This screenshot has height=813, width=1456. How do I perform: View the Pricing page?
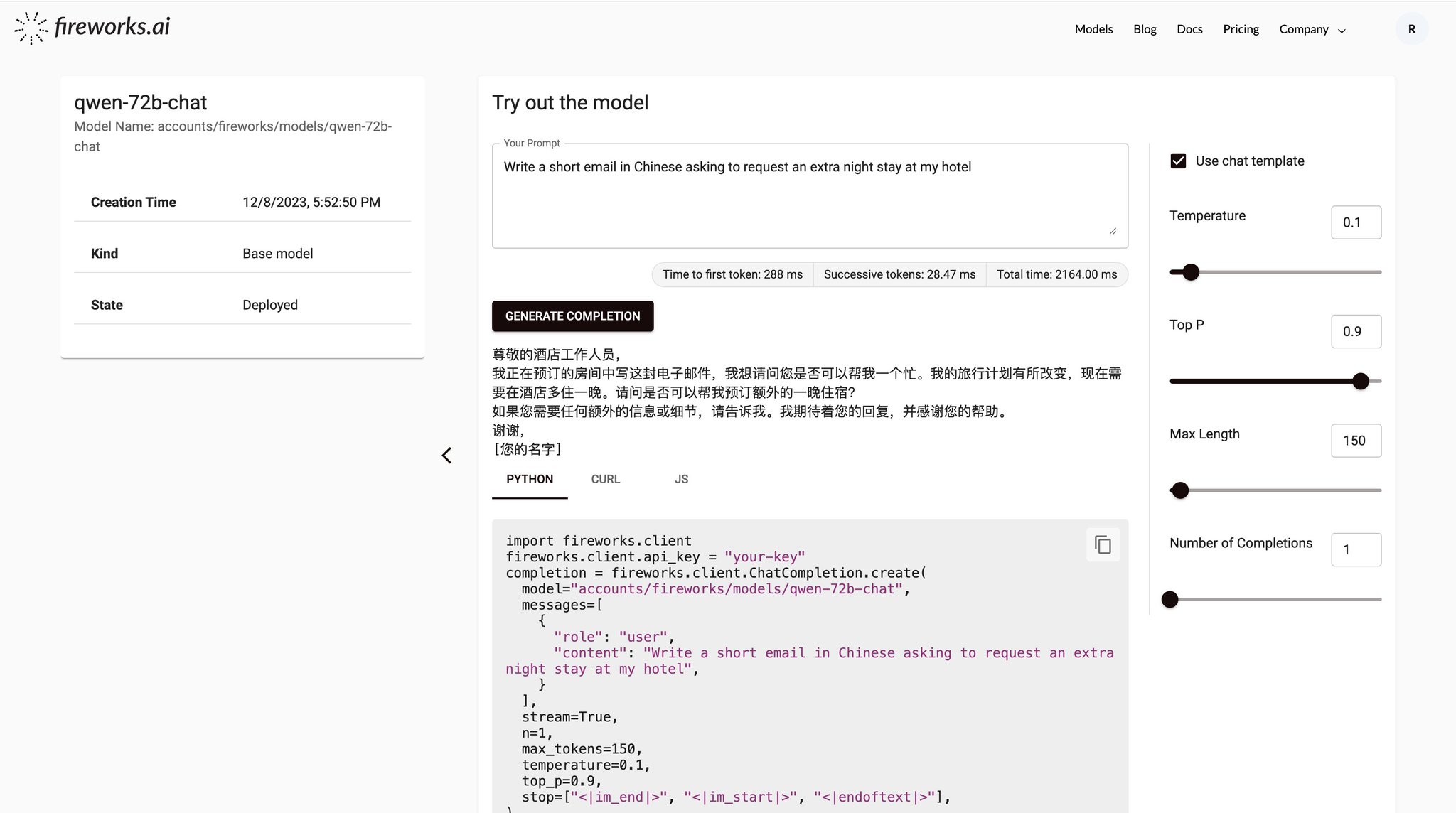[1241, 29]
